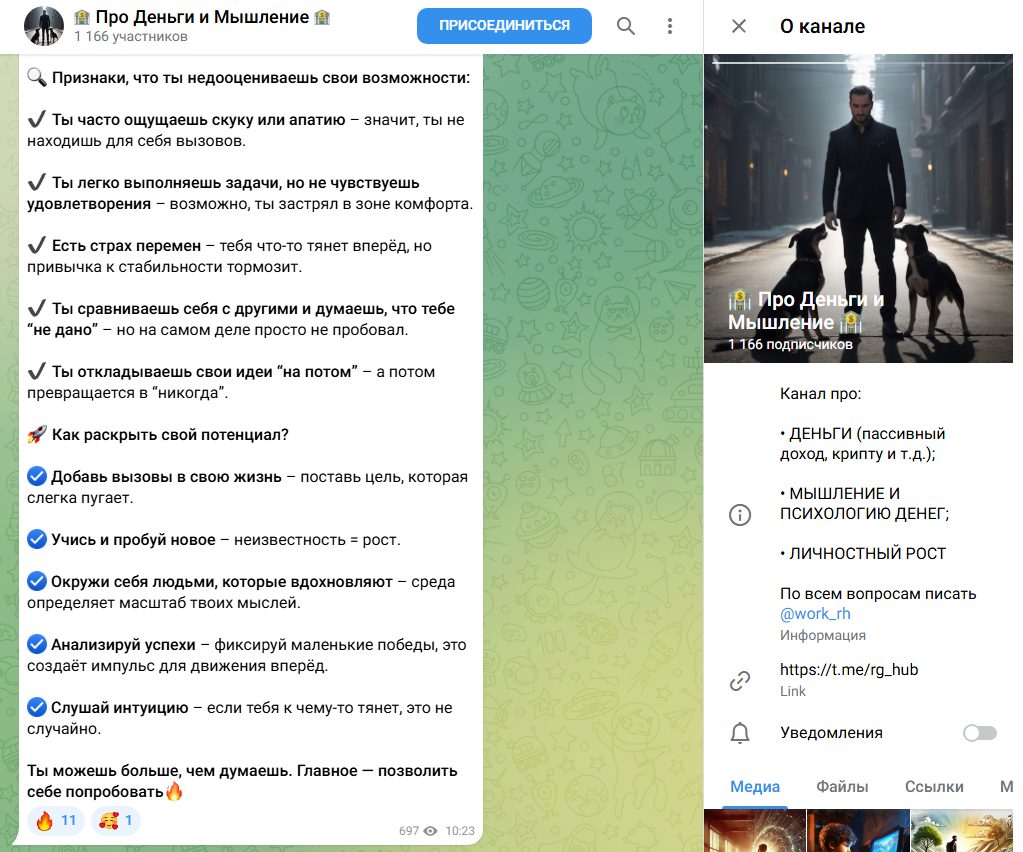This screenshot has width=1023, height=852.
Task: Open the second media thumbnail
Action: click(x=858, y=830)
